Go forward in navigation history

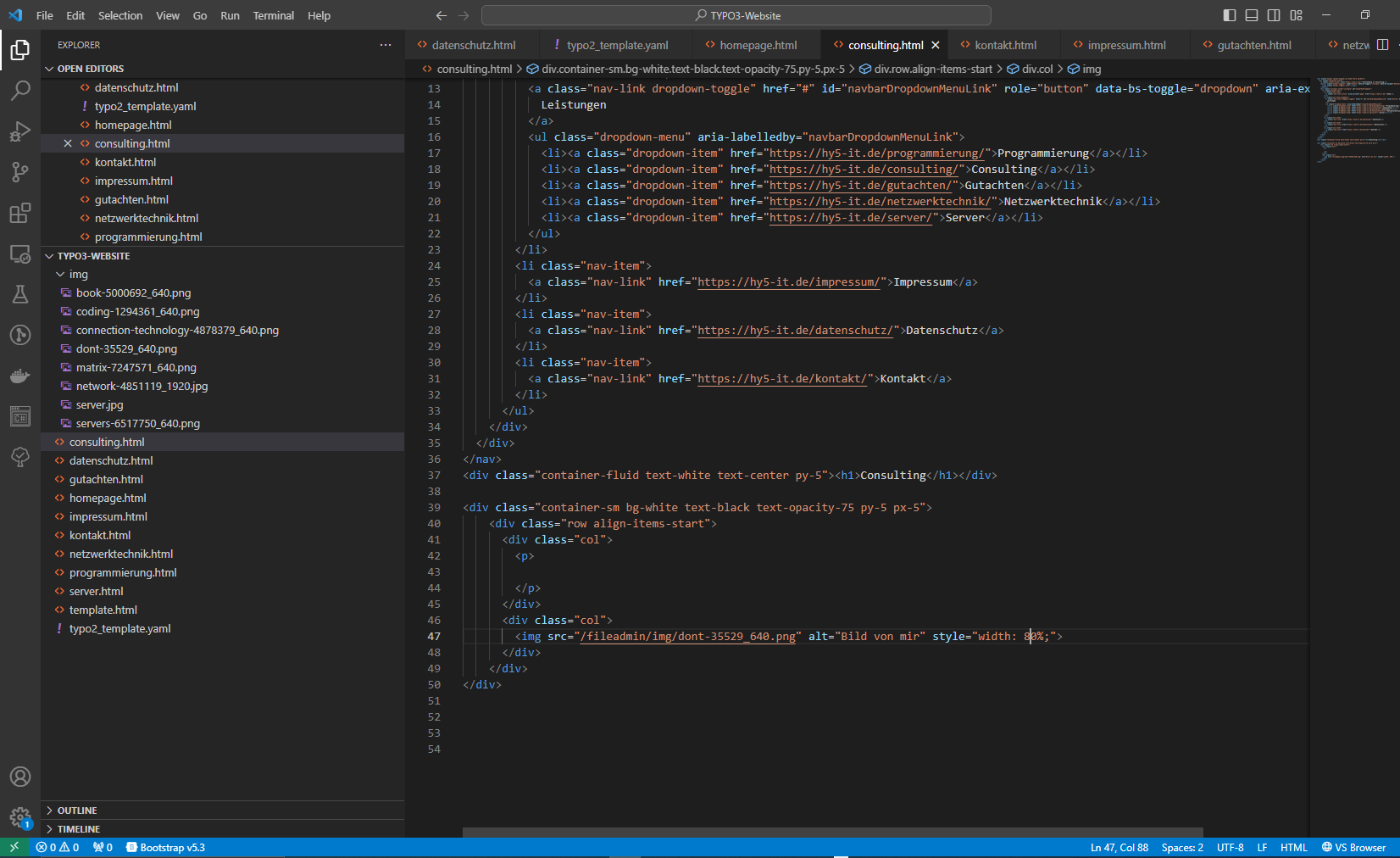pos(464,15)
